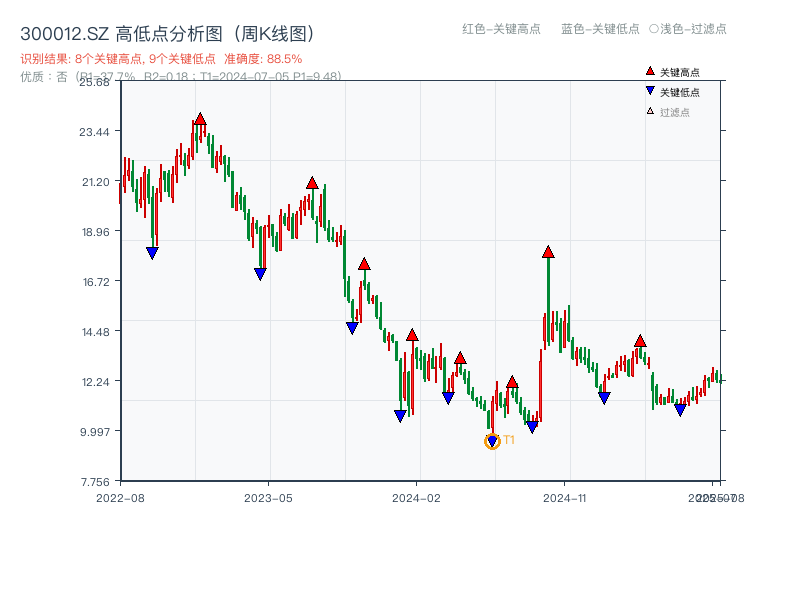
Task: Click the lowest candle near the 9.997 gridline
Action: click(x=492, y=430)
